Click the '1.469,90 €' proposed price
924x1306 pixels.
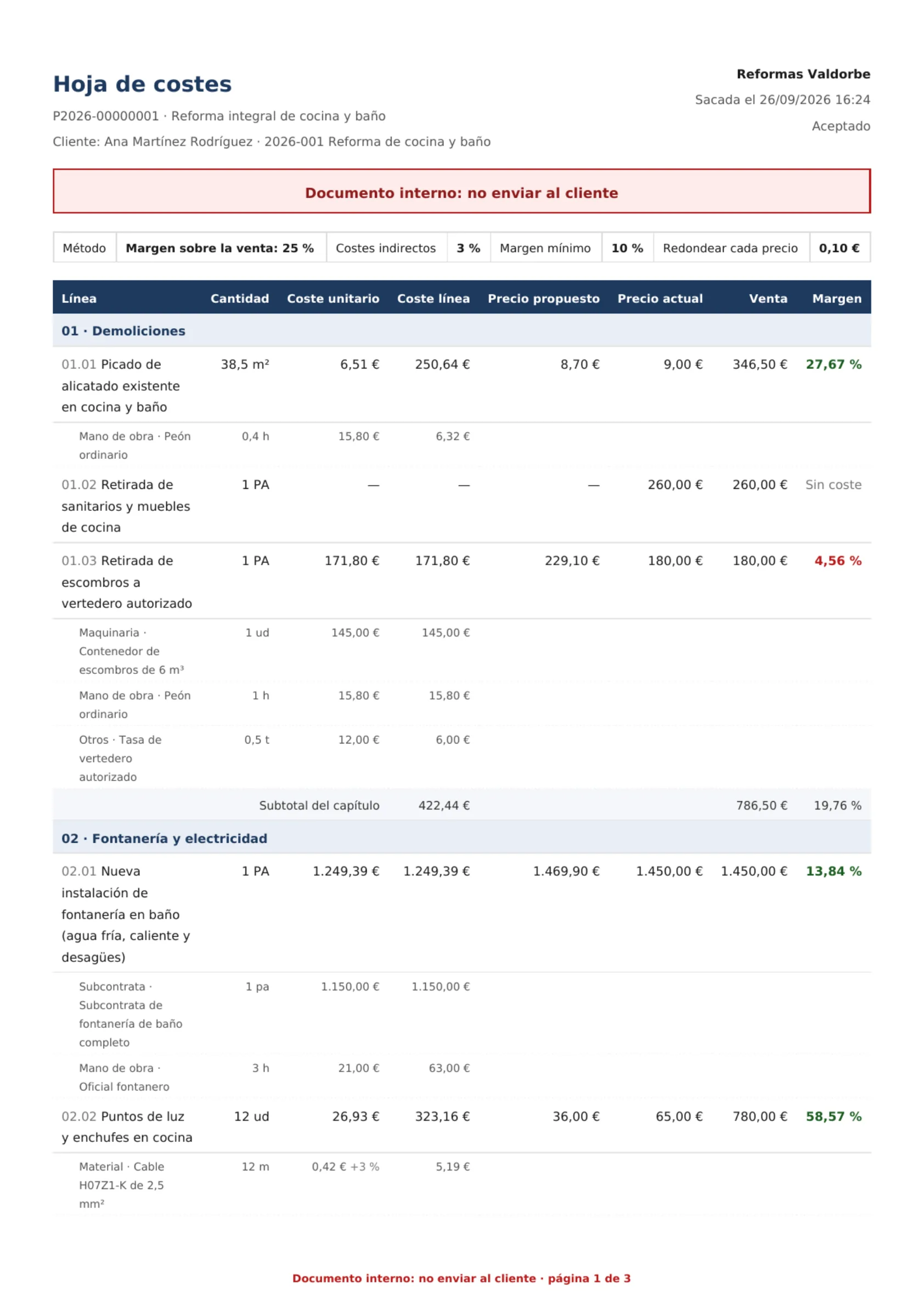point(566,871)
